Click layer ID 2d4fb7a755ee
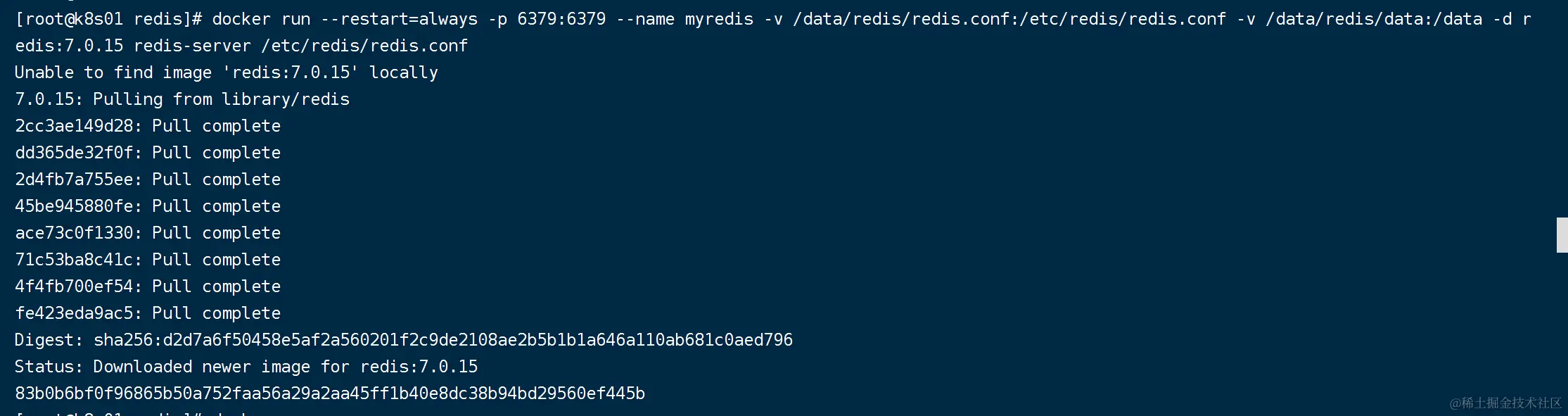 (74, 179)
